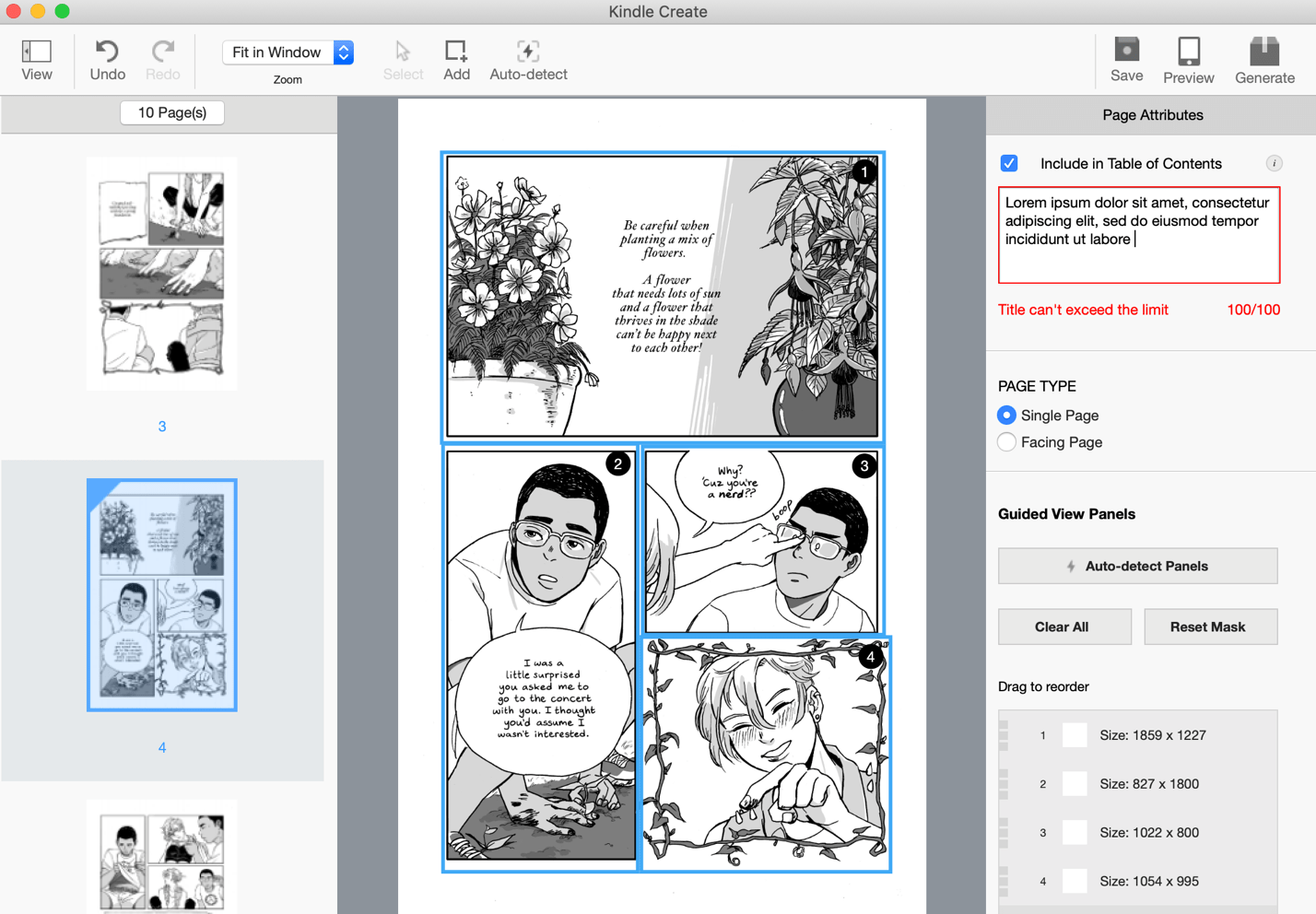The image size is (1316, 914).
Task: Click into the title text field
Action: pyautogui.click(x=1138, y=236)
